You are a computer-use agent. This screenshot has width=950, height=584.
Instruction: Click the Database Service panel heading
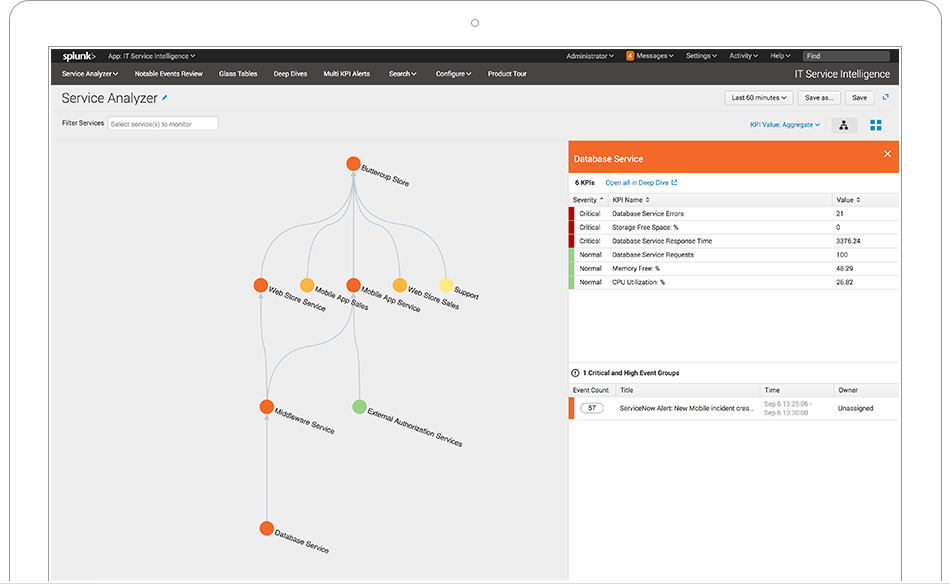tap(608, 159)
